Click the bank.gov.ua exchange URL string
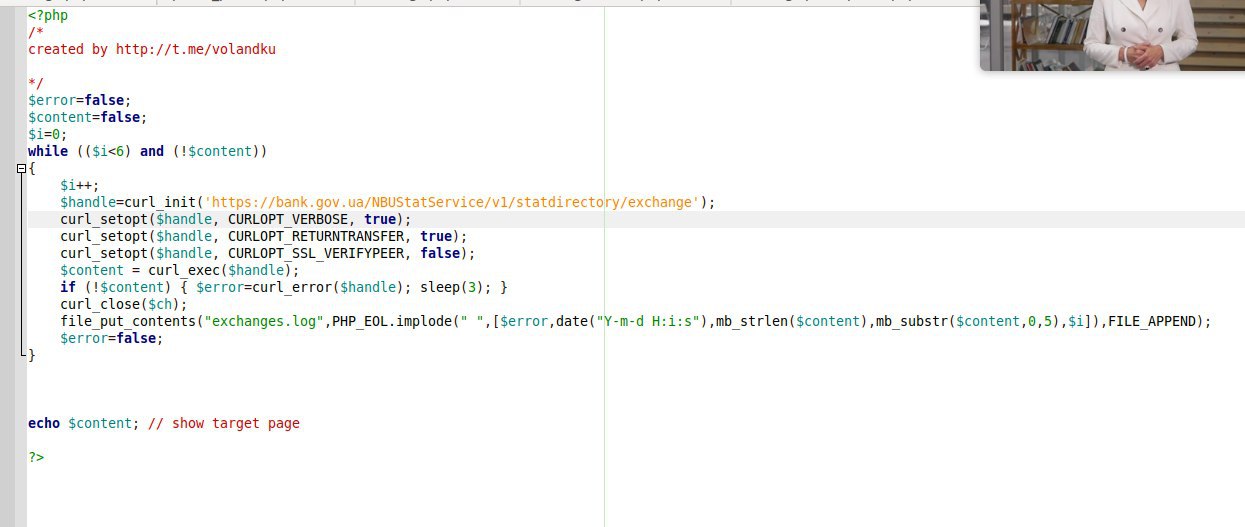The height and width of the screenshot is (527, 1245). tap(452, 202)
